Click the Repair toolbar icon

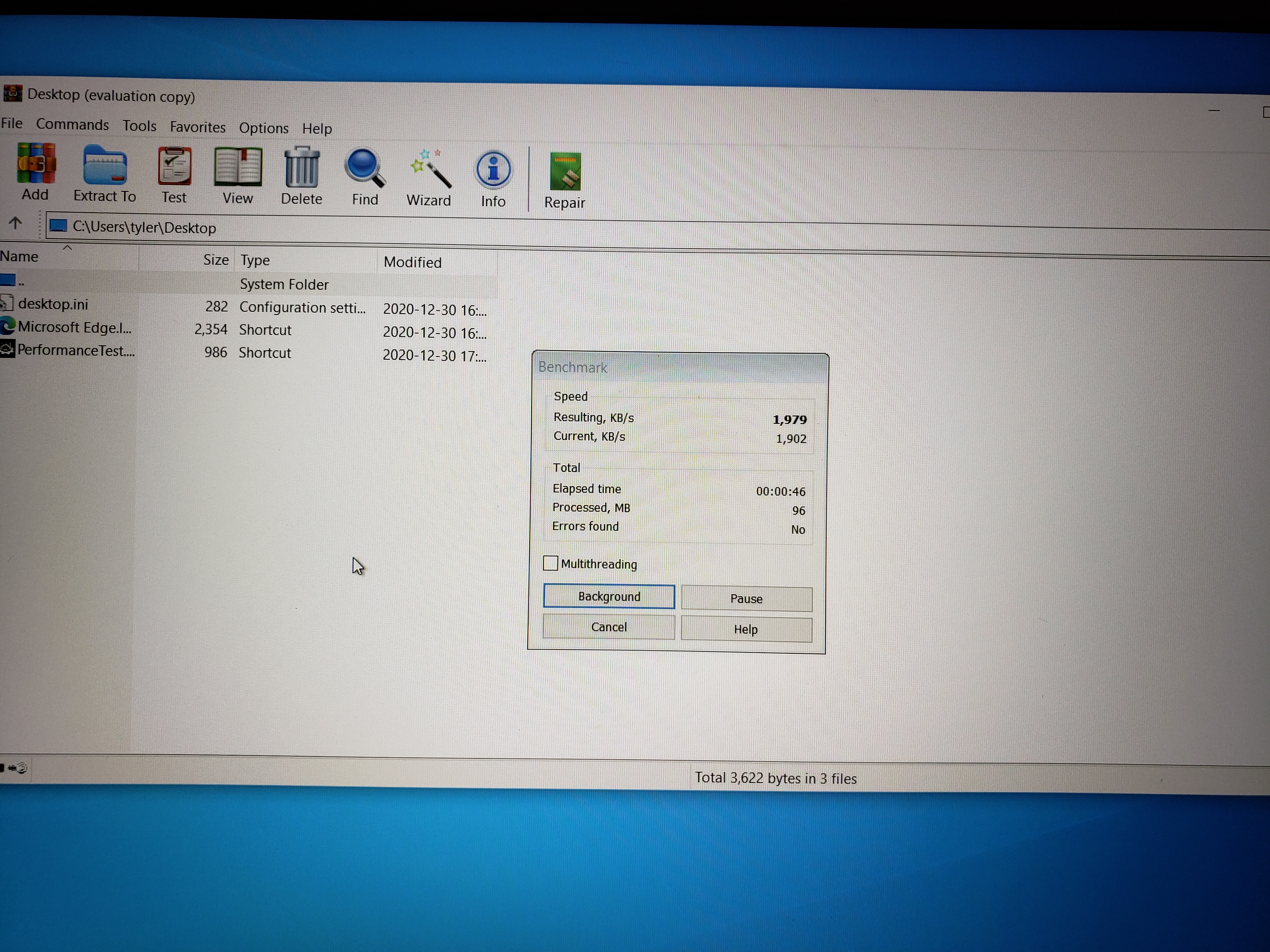coord(565,172)
